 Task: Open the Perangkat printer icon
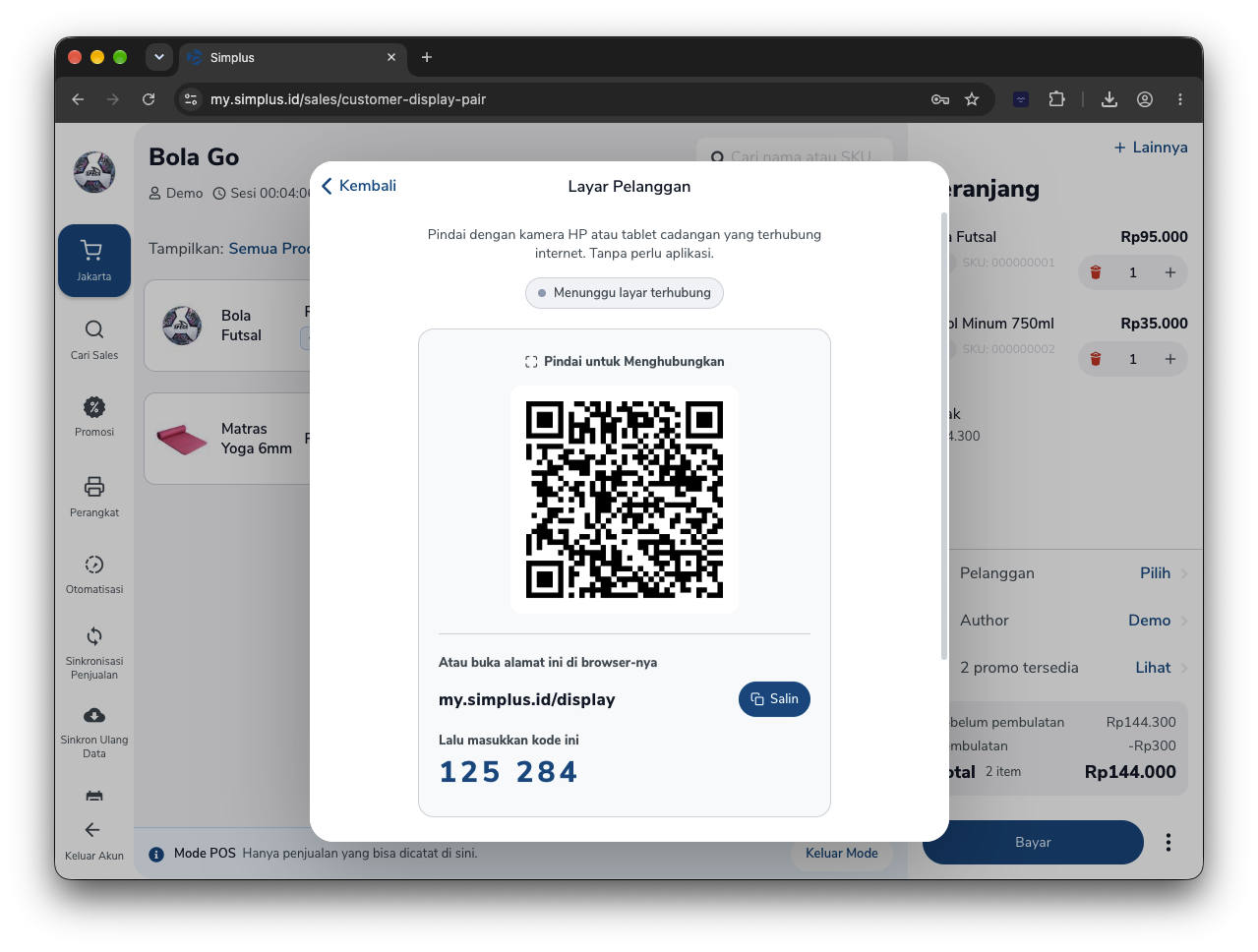tap(94, 487)
